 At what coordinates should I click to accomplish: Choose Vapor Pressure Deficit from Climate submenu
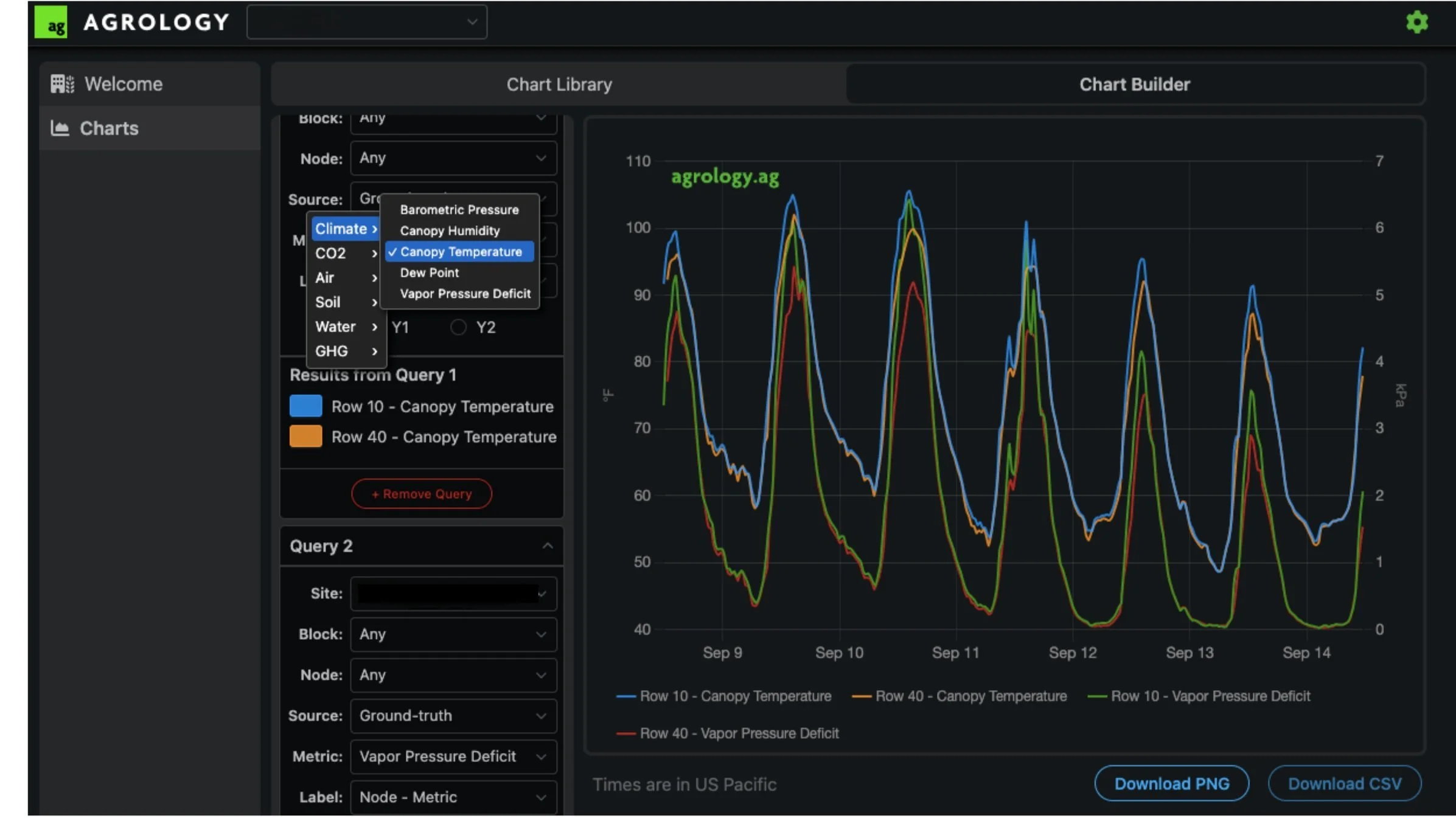(x=465, y=294)
